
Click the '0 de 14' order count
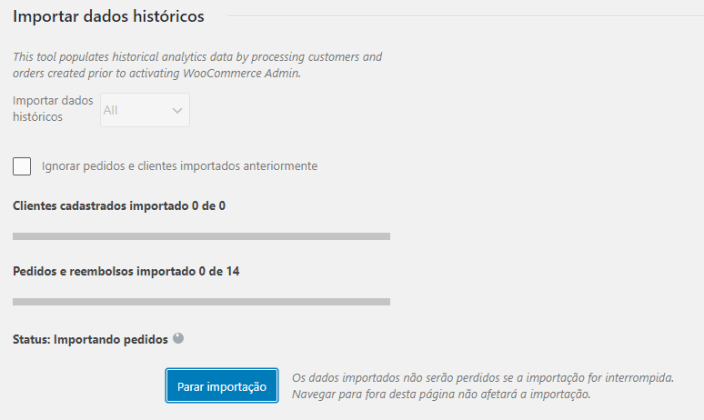point(219,271)
